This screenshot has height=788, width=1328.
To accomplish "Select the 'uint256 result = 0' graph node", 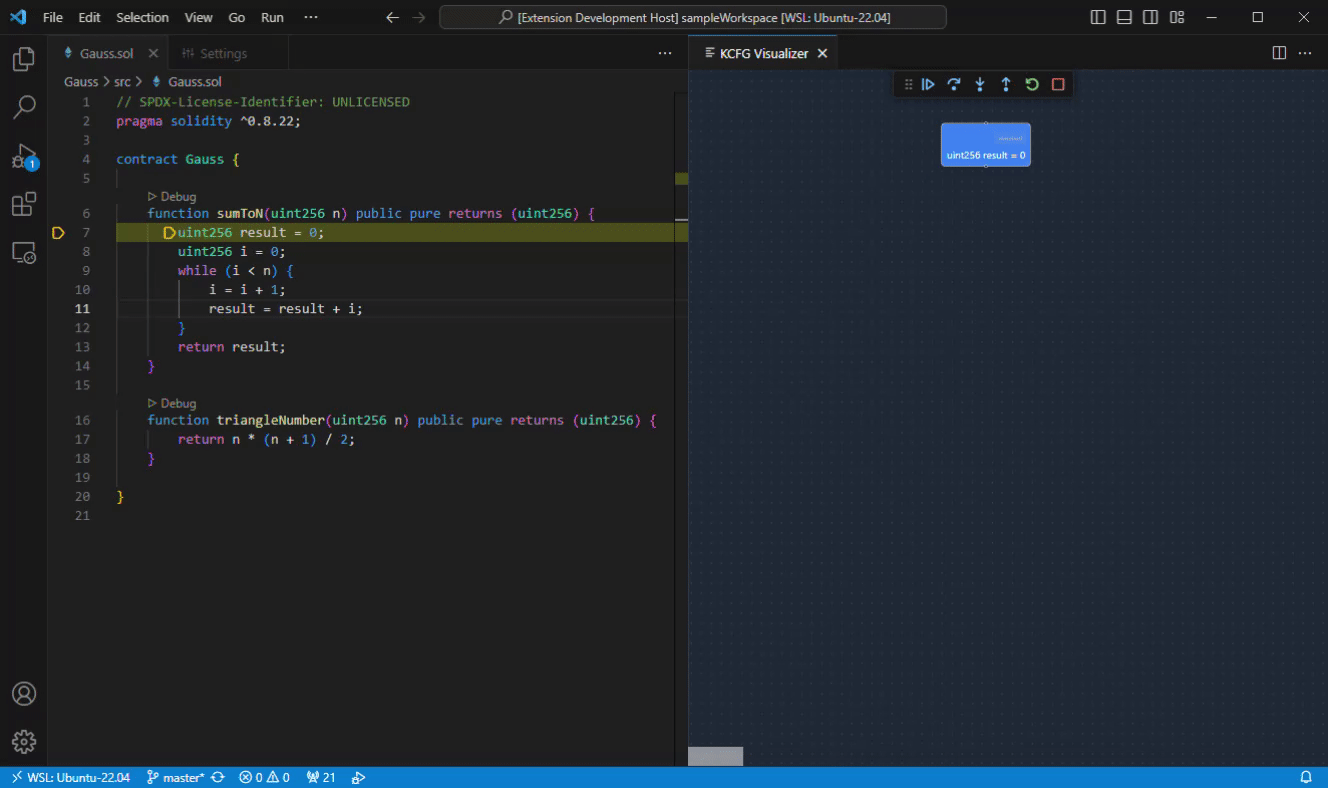I will [x=986, y=145].
